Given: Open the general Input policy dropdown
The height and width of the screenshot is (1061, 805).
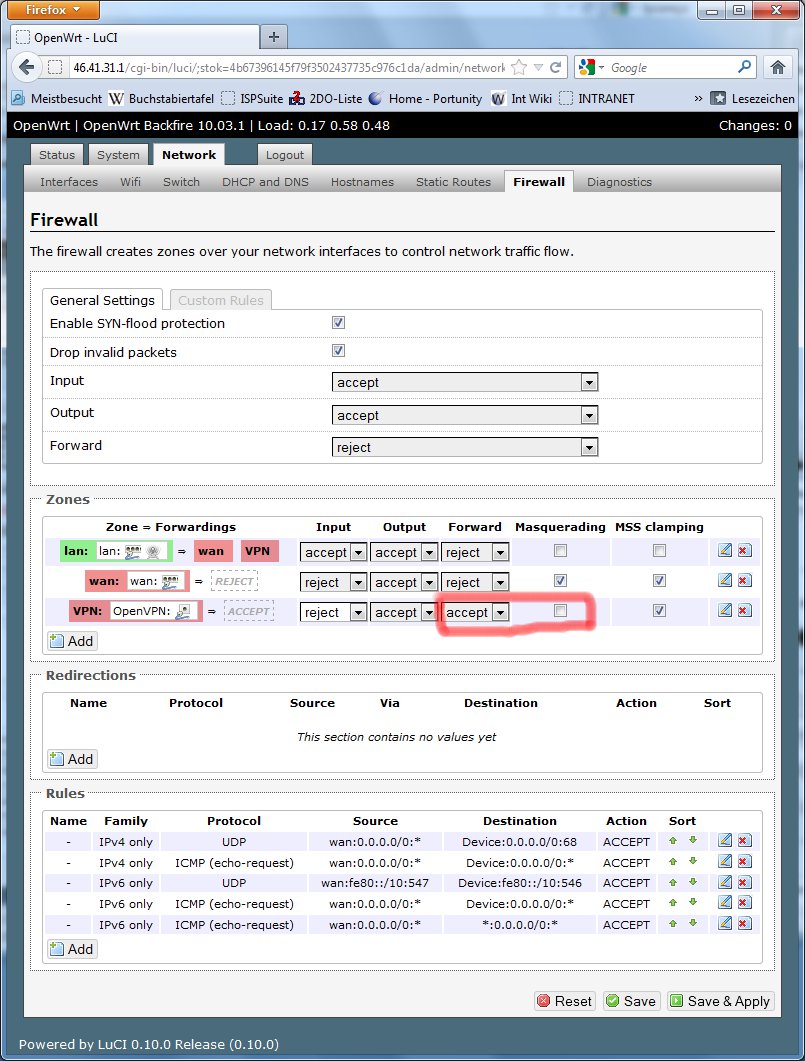Looking at the screenshot, I should click(465, 382).
